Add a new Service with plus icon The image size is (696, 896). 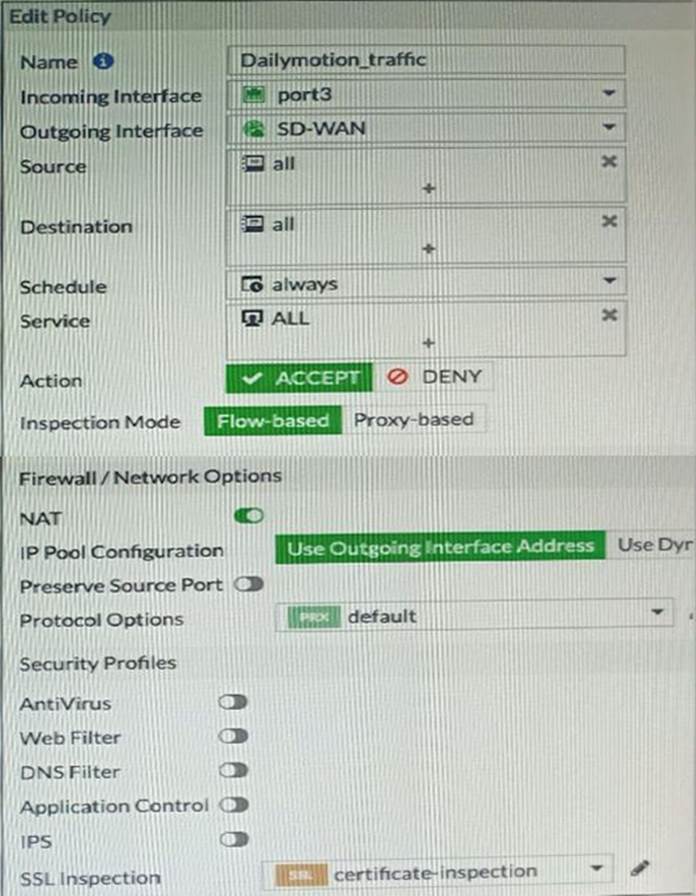click(429, 343)
